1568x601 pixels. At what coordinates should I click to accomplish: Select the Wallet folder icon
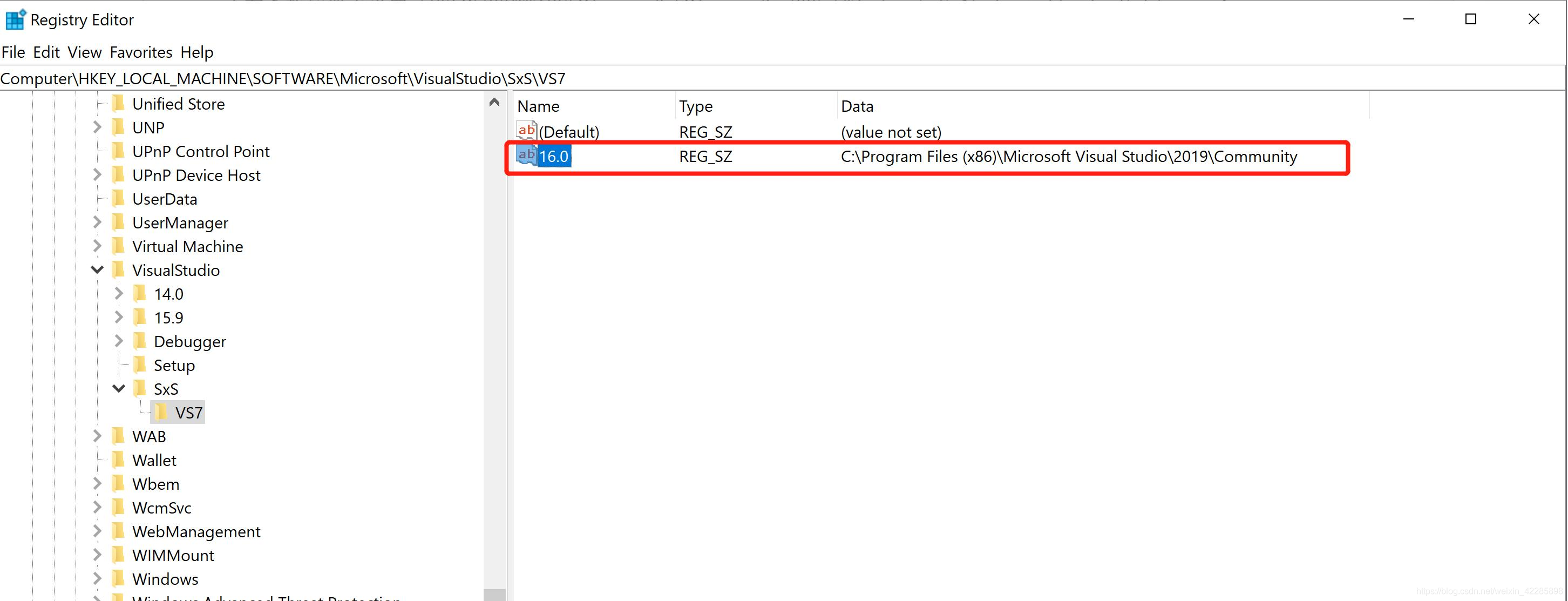119,460
